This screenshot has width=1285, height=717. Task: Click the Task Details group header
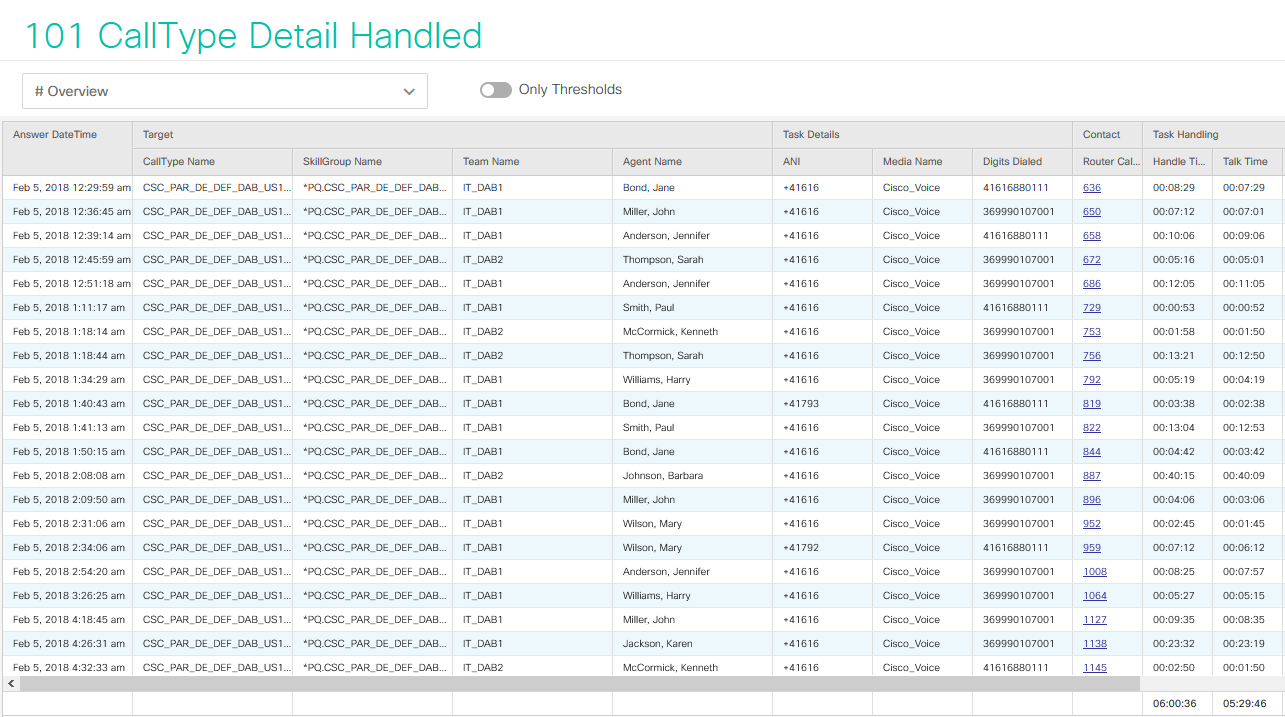922,135
